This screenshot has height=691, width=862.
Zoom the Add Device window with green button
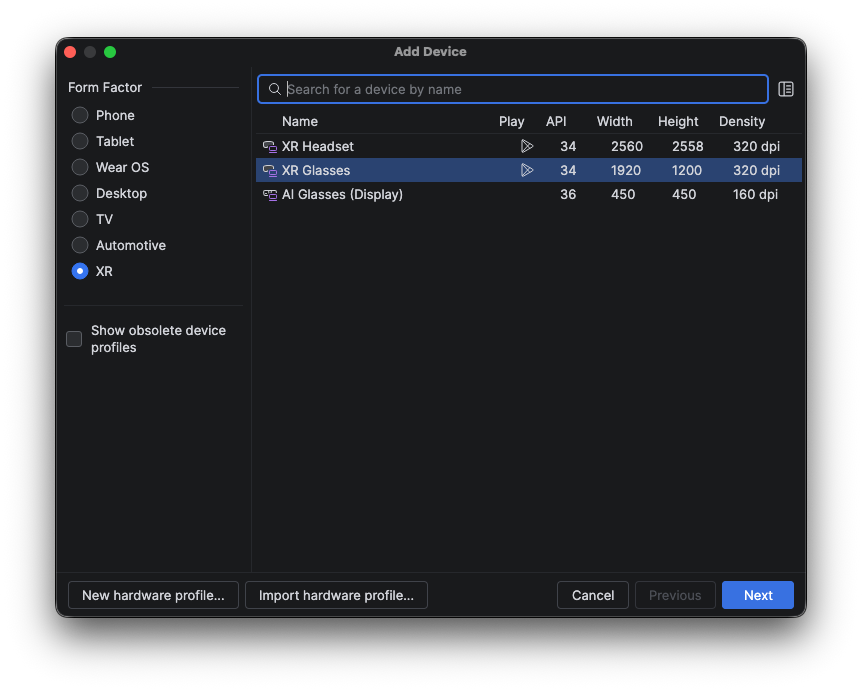pos(110,52)
